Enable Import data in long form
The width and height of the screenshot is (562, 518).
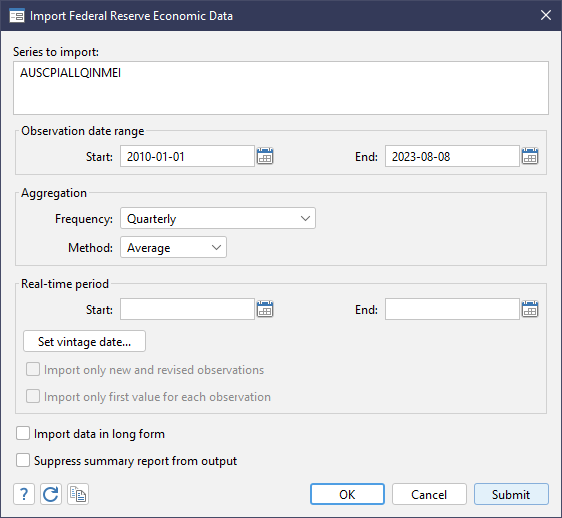tap(23, 433)
